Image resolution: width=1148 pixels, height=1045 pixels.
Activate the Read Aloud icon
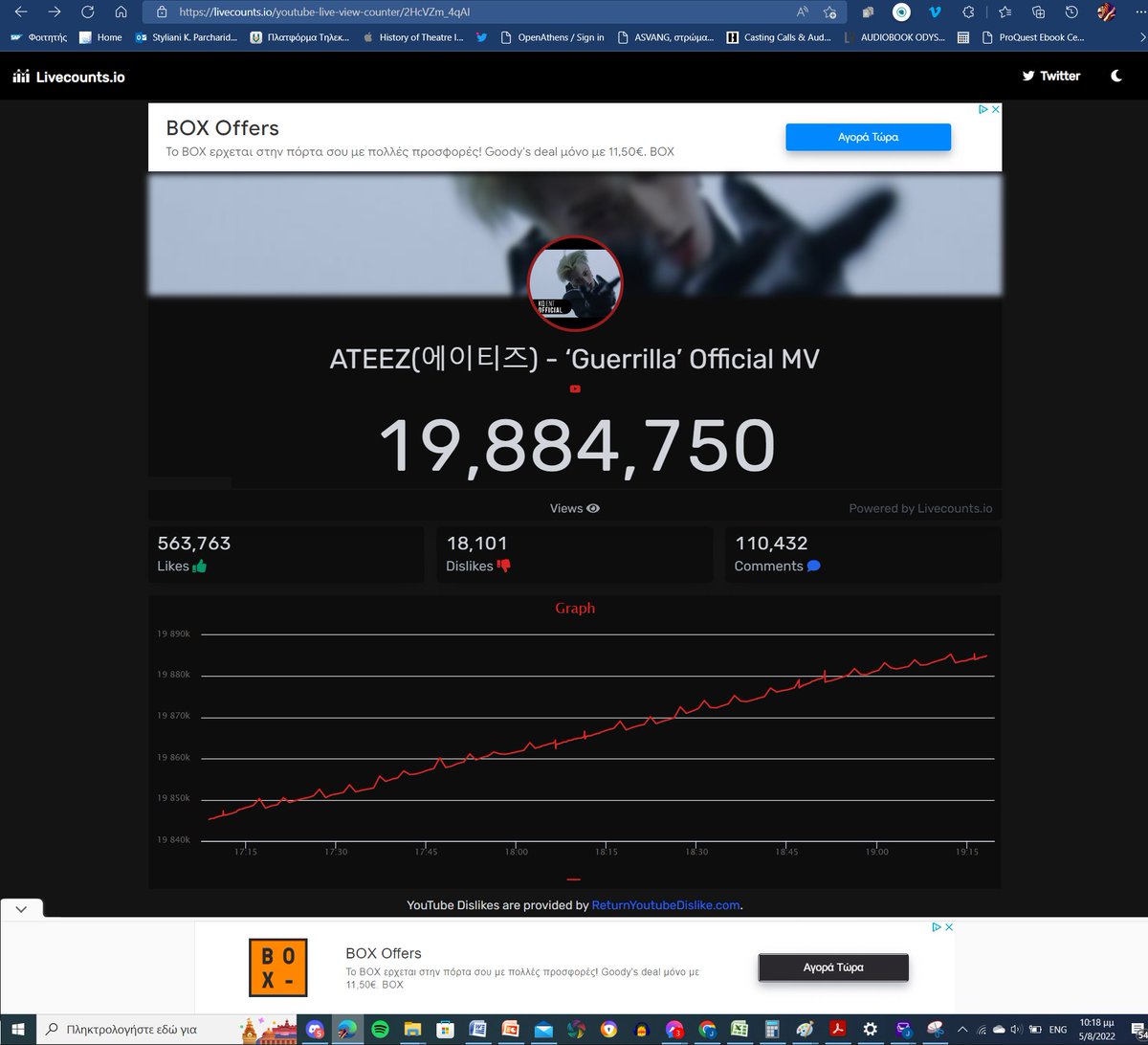[x=803, y=12]
